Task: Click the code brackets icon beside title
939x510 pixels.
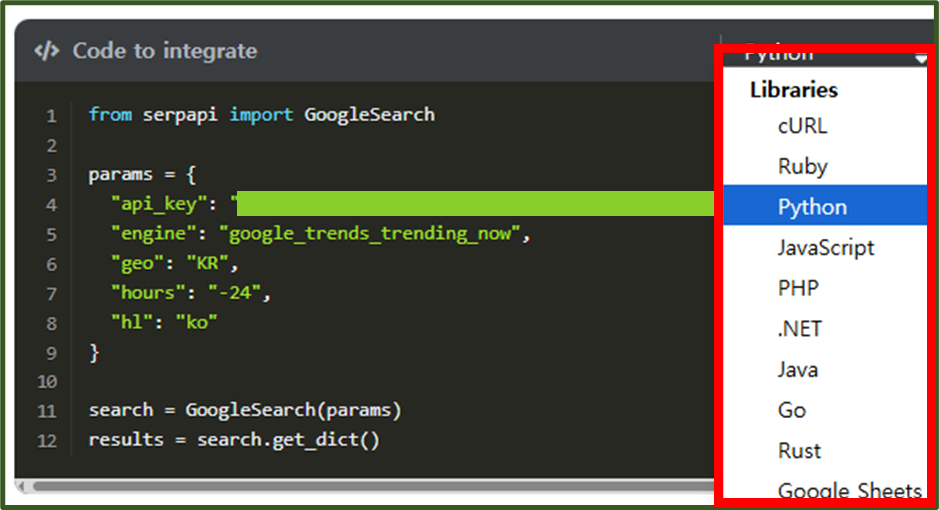Action: click(47, 51)
